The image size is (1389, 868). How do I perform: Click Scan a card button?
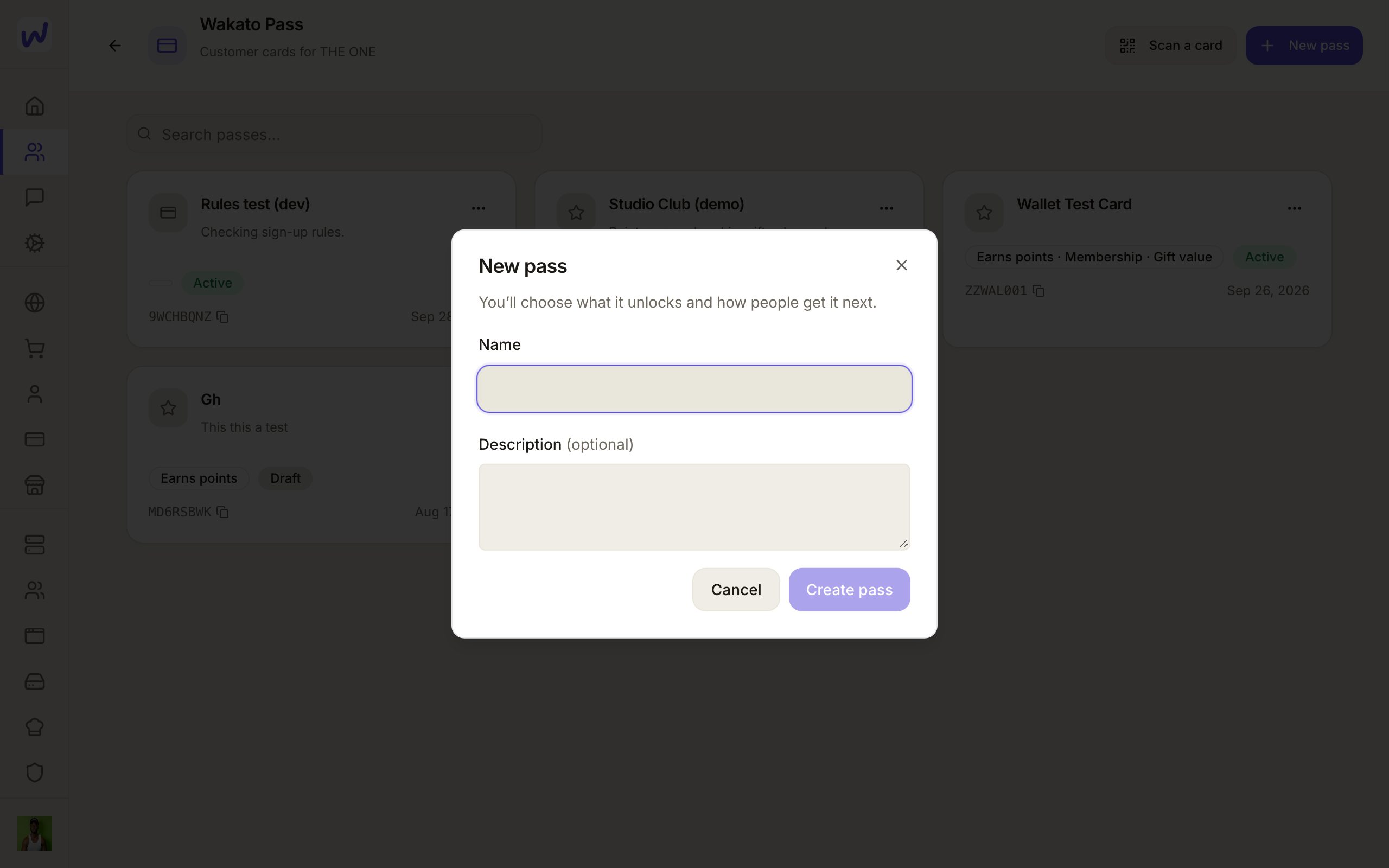[1171, 46]
